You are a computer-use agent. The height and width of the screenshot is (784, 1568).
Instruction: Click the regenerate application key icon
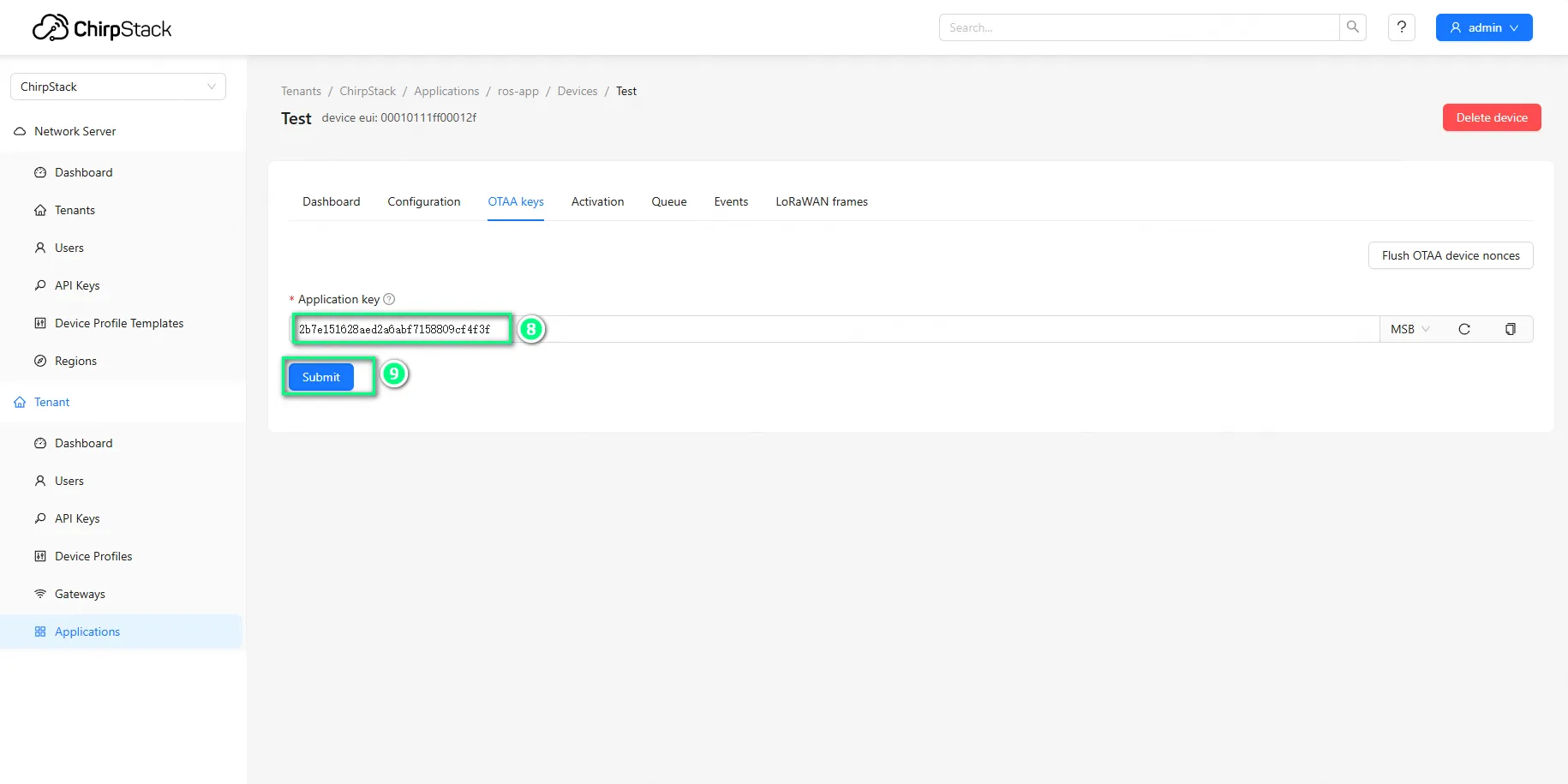(1463, 329)
